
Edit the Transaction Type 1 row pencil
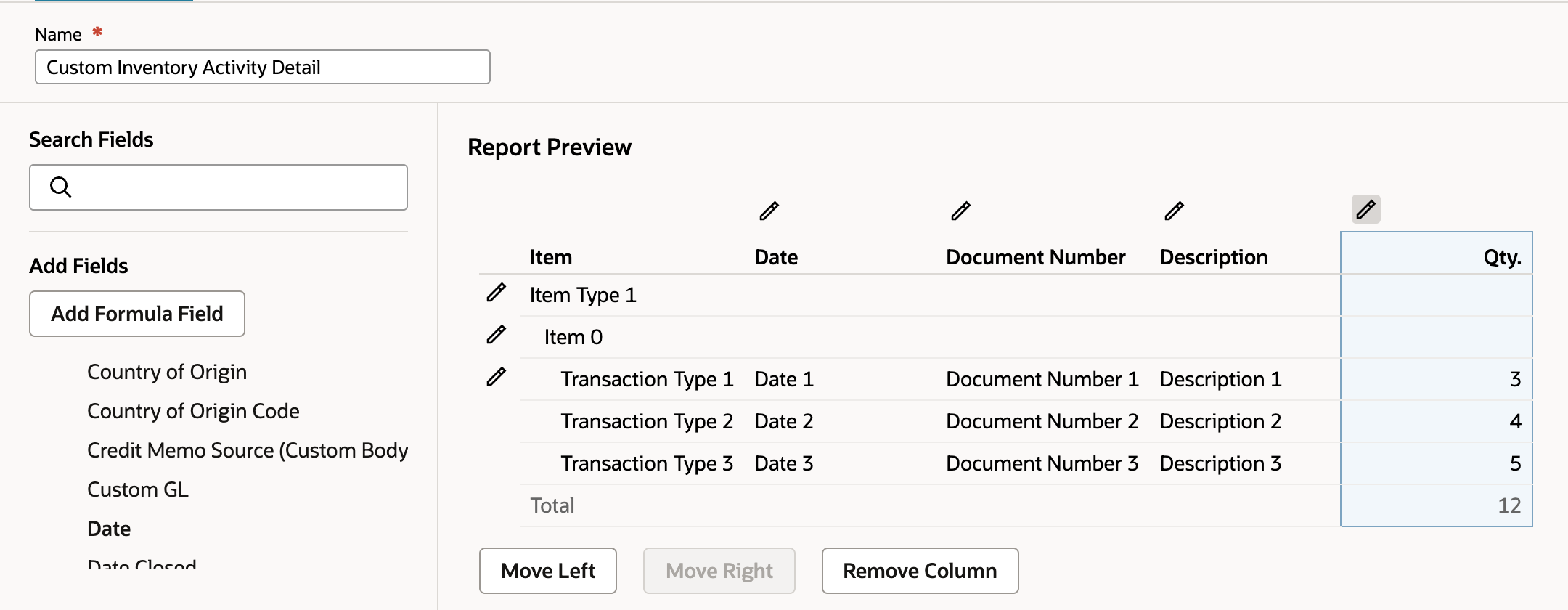click(496, 377)
